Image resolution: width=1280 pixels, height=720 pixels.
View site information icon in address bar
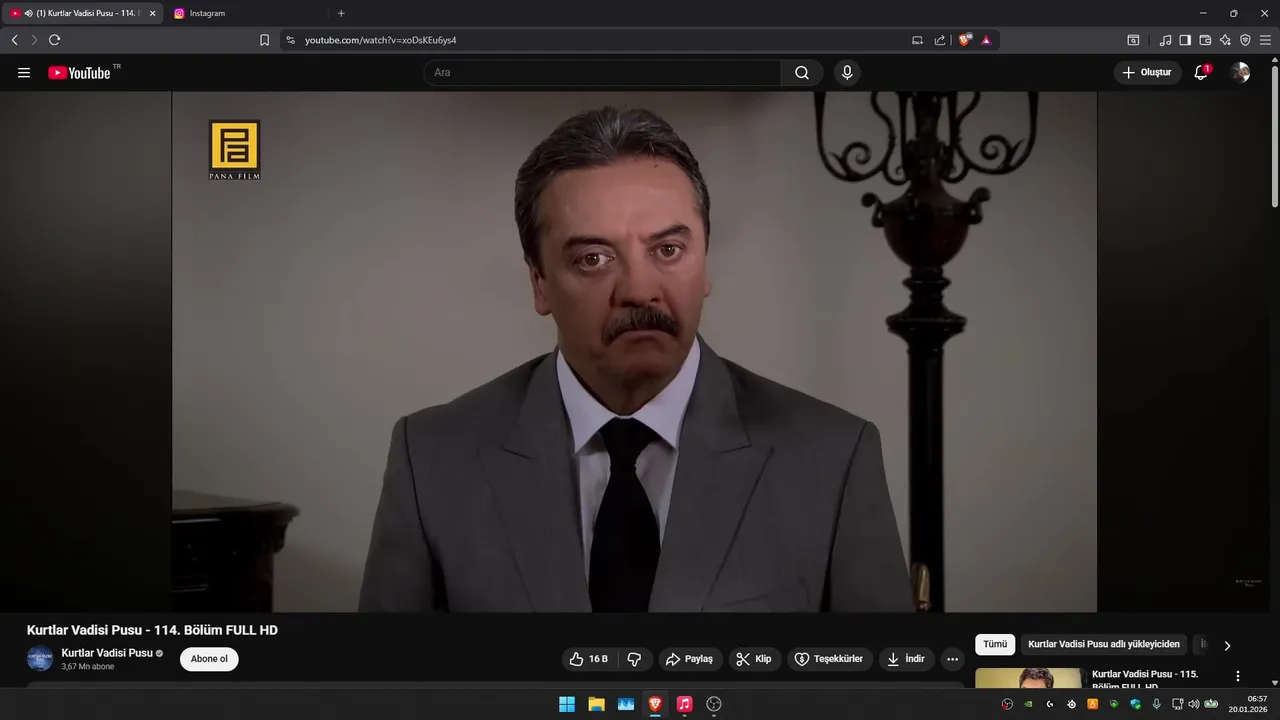pos(291,40)
